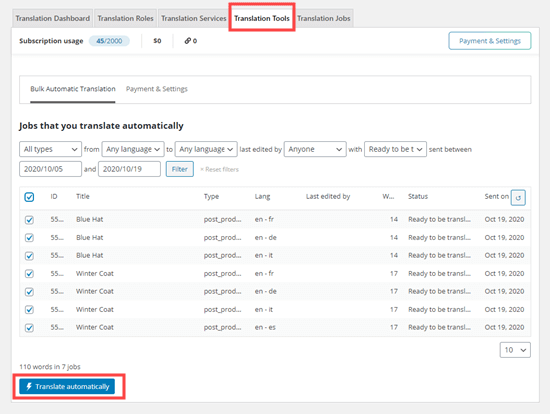Select the Translation Tools tab
This screenshot has height=414, width=550.
262,18
